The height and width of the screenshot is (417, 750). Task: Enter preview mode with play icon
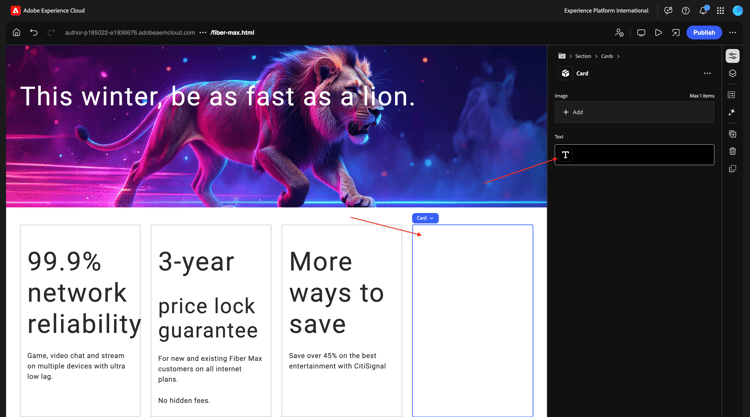[x=659, y=33]
